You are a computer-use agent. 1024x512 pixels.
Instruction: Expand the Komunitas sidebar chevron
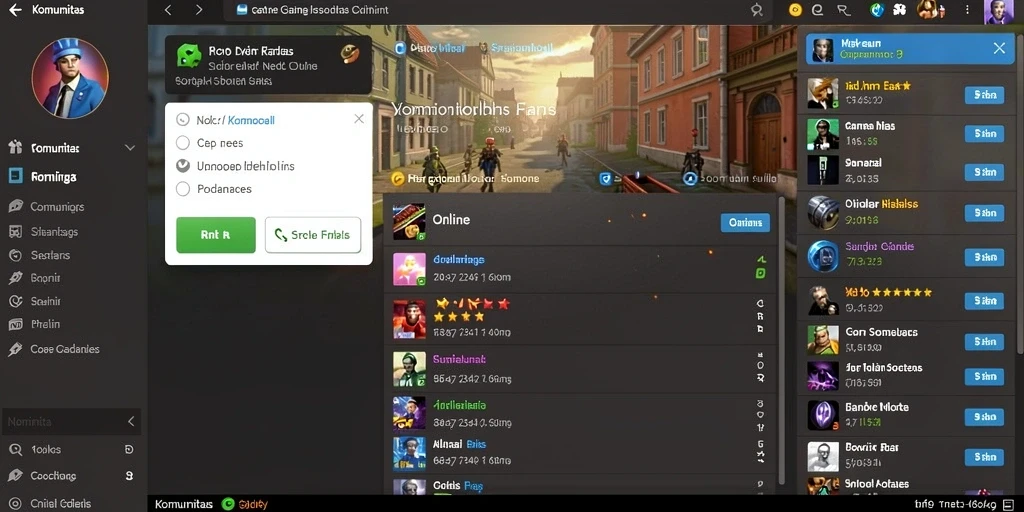(129, 148)
